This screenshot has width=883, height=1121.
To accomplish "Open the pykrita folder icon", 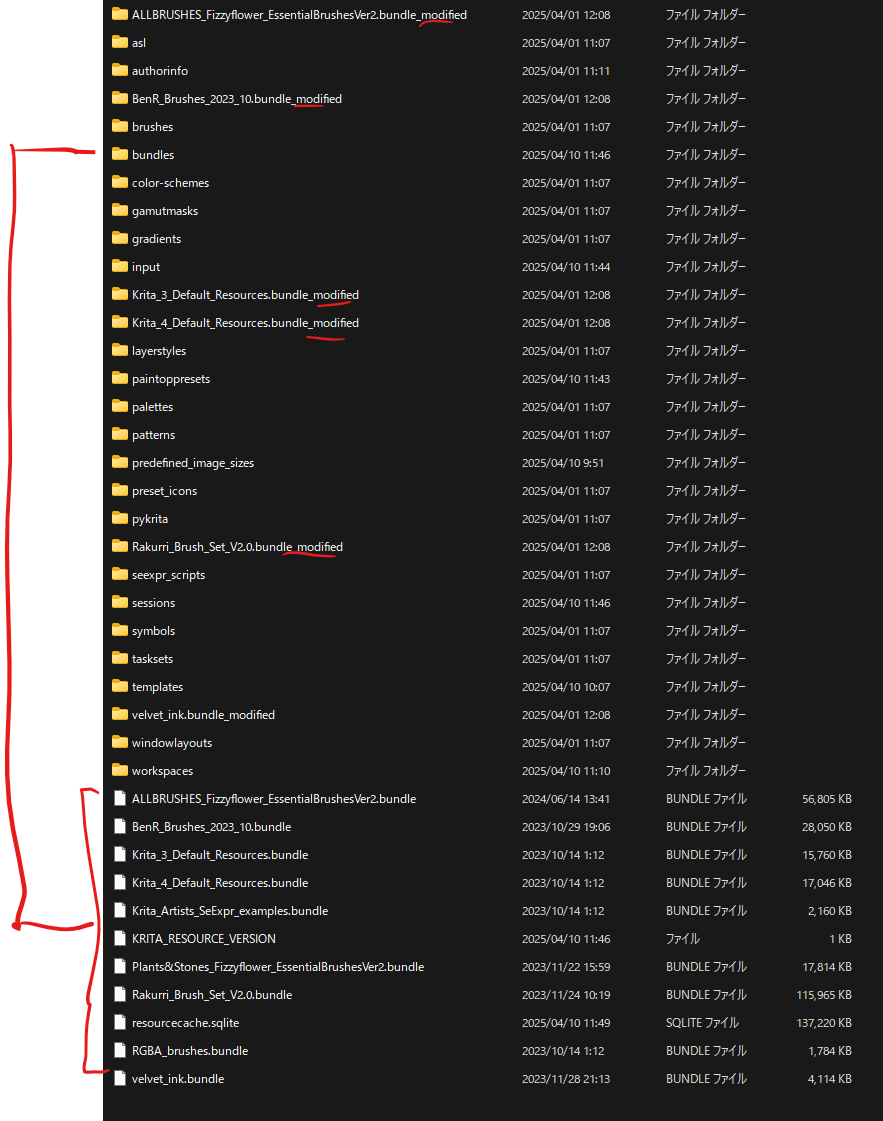I will (120, 518).
